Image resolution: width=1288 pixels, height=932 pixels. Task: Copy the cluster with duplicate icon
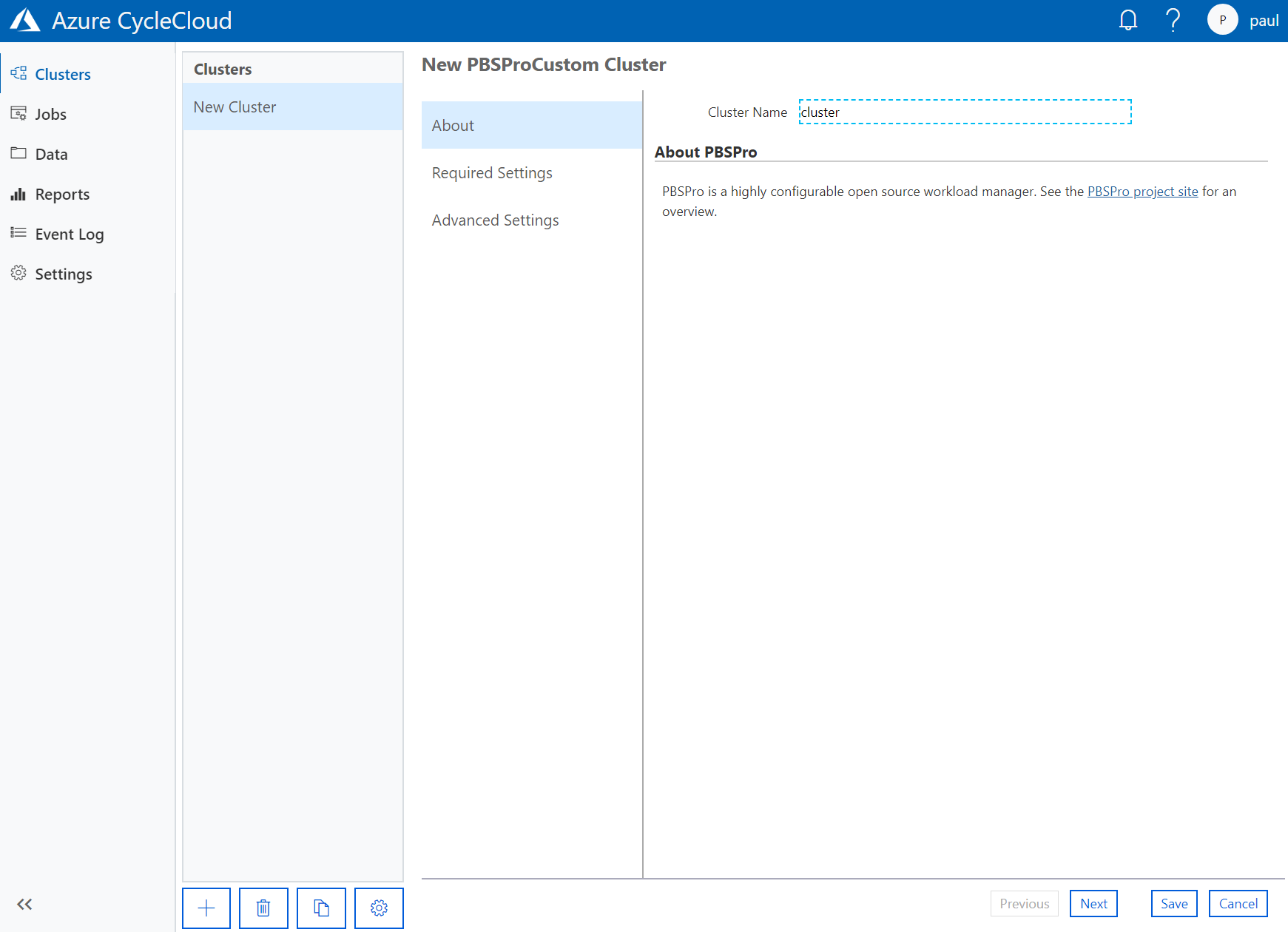pyautogui.click(x=321, y=908)
